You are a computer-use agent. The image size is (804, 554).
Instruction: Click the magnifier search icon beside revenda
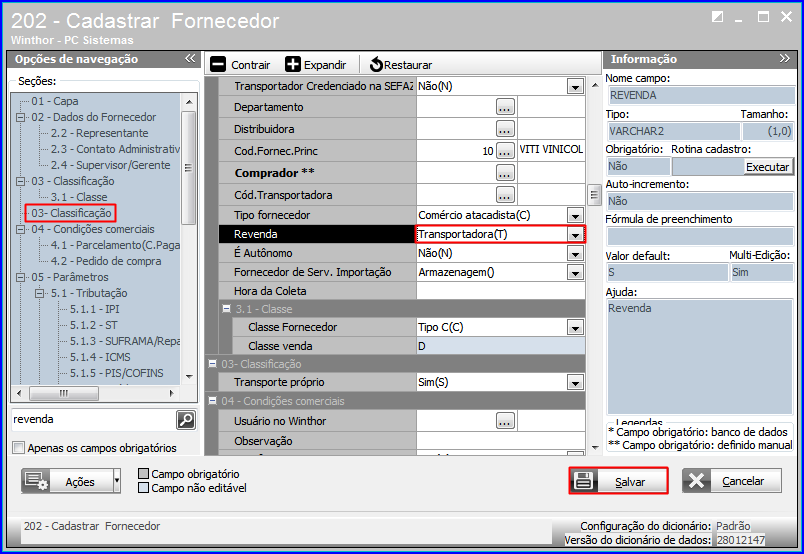[x=186, y=420]
